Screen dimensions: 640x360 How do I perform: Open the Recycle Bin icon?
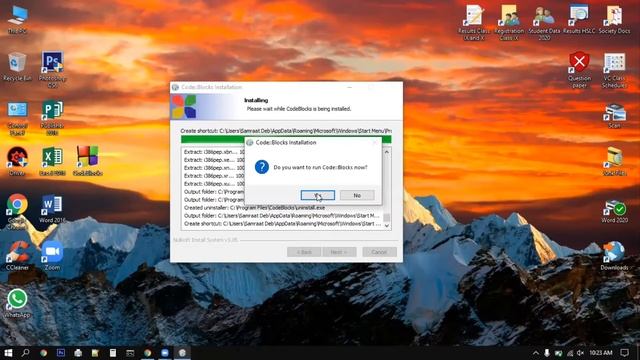point(17,67)
